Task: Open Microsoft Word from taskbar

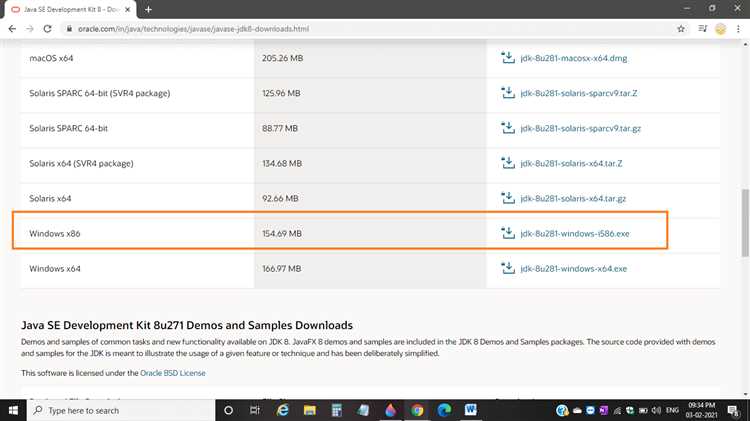Action: click(x=471, y=410)
